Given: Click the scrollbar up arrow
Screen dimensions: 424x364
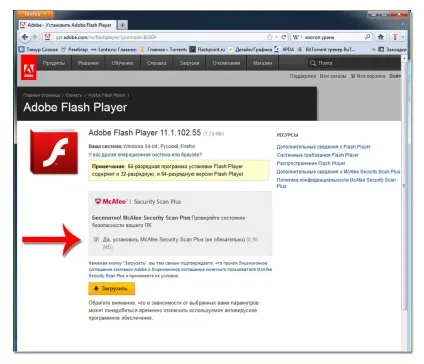Looking at the screenshot, I should pos(404,58).
